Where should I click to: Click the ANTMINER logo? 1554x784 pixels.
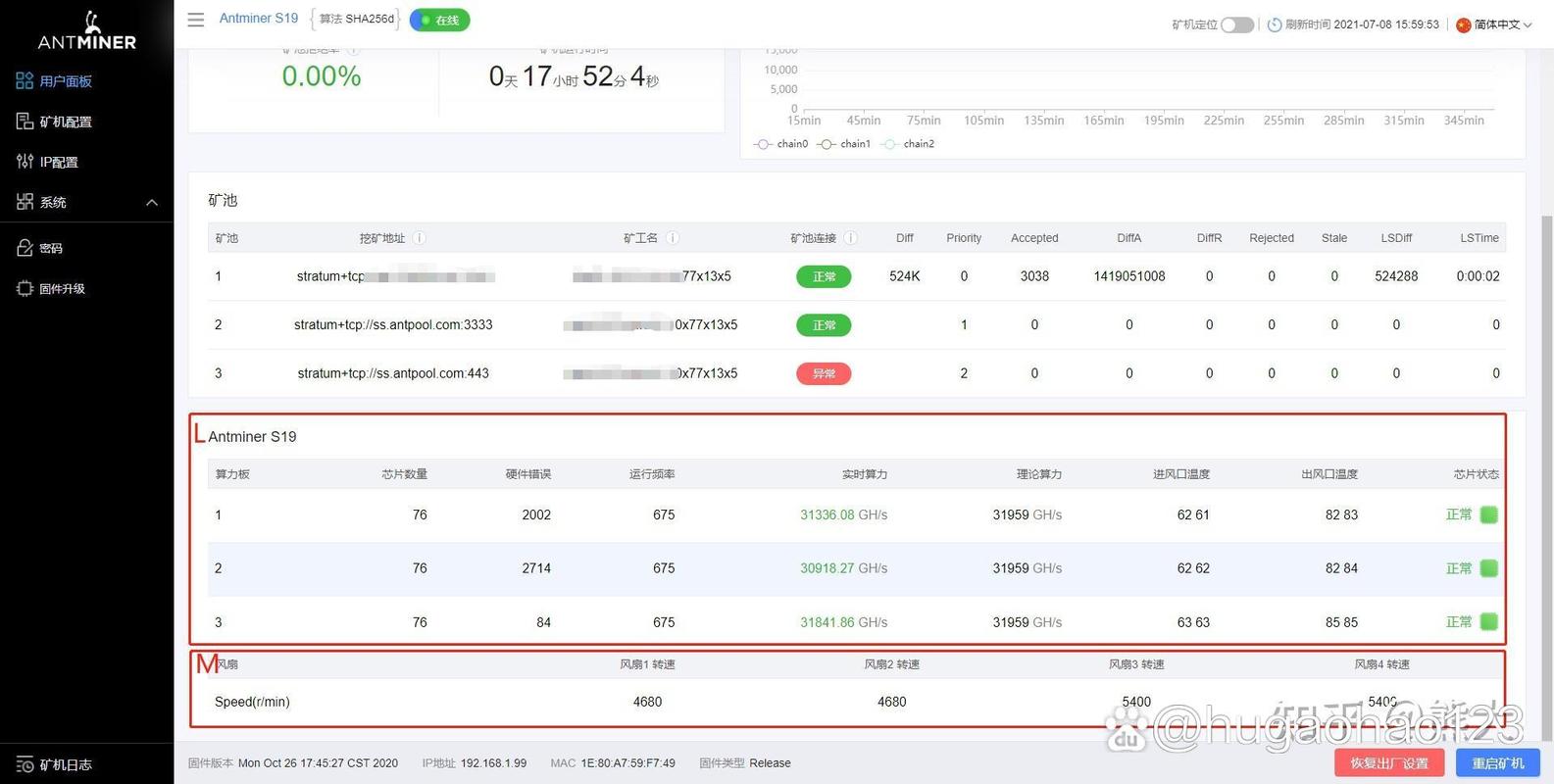point(86,31)
